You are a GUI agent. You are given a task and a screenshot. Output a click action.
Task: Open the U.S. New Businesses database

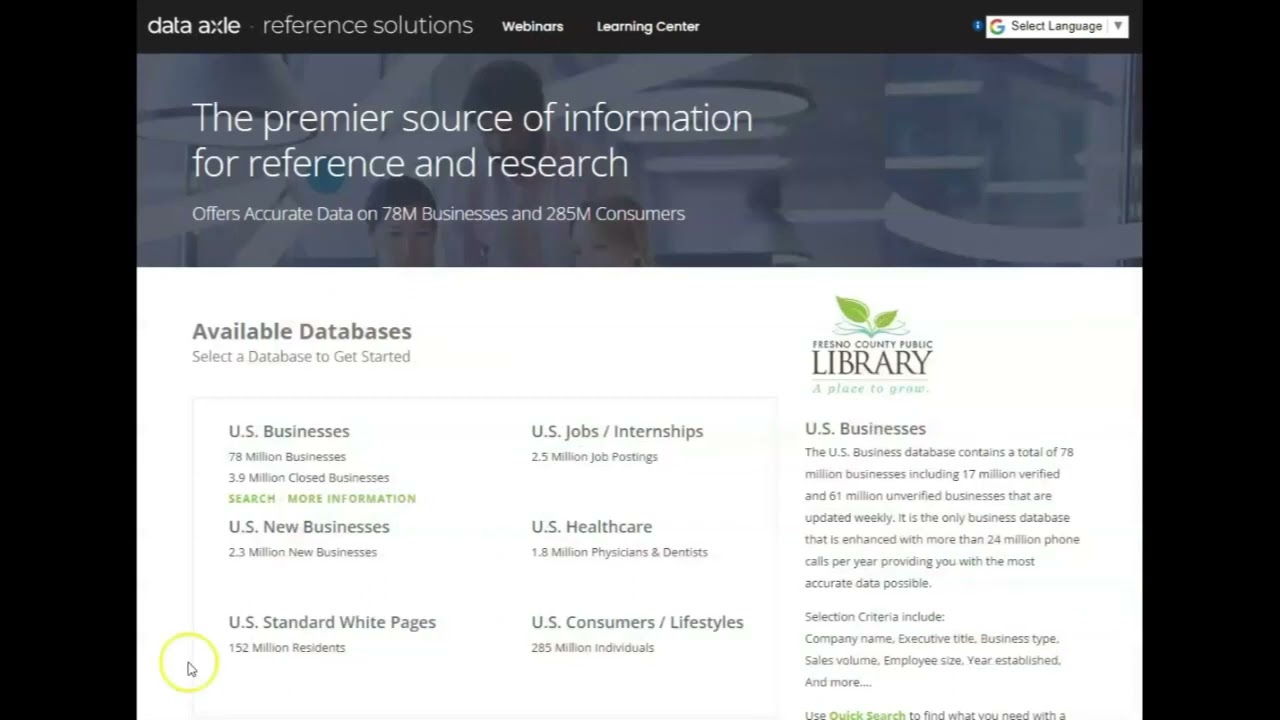309,526
